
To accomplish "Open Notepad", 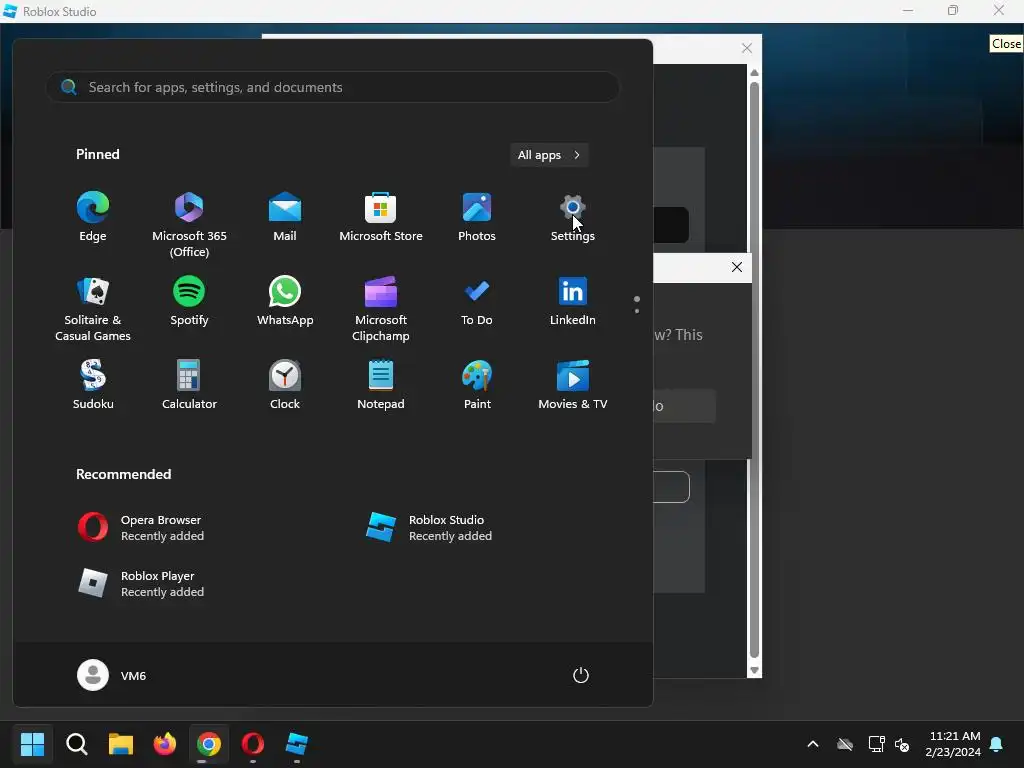I will click(x=381, y=385).
